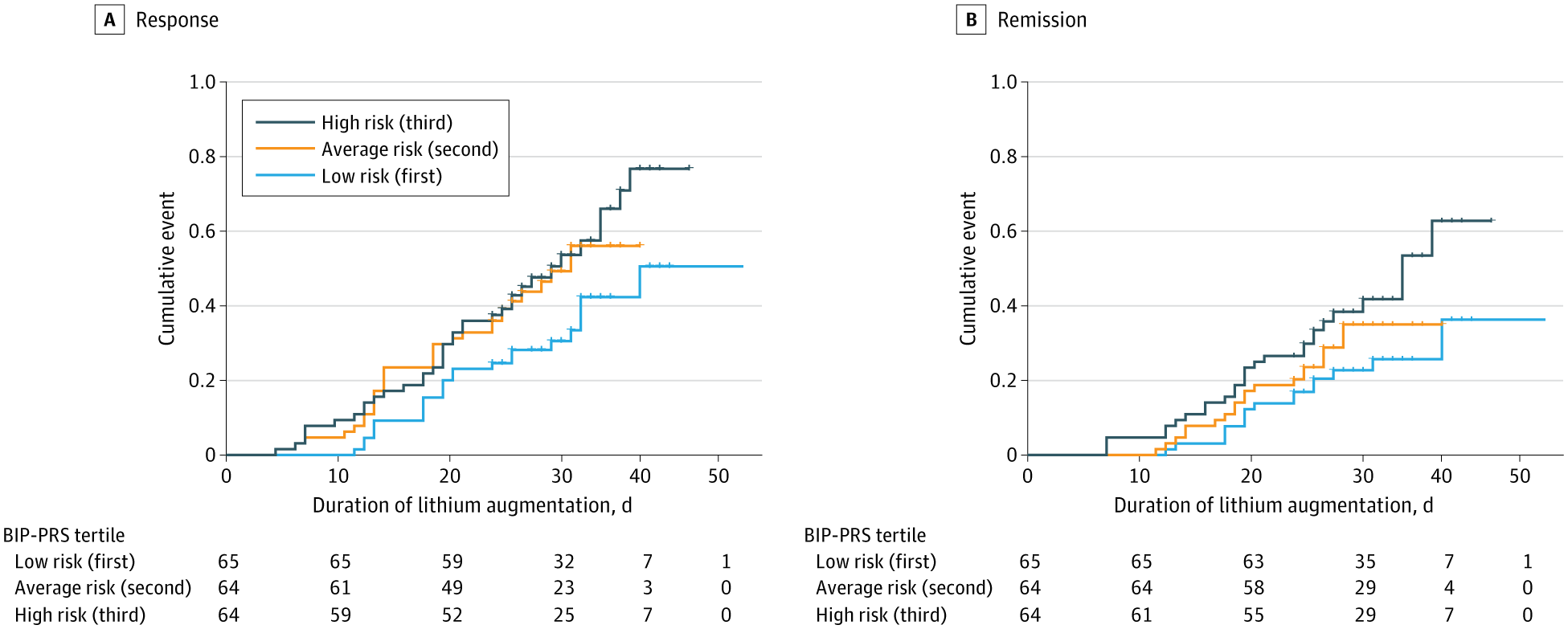1568x629 pixels.
Task: Click 'BIP-PRS tertile' heading below Response chart
Action: [x=64, y=535]
